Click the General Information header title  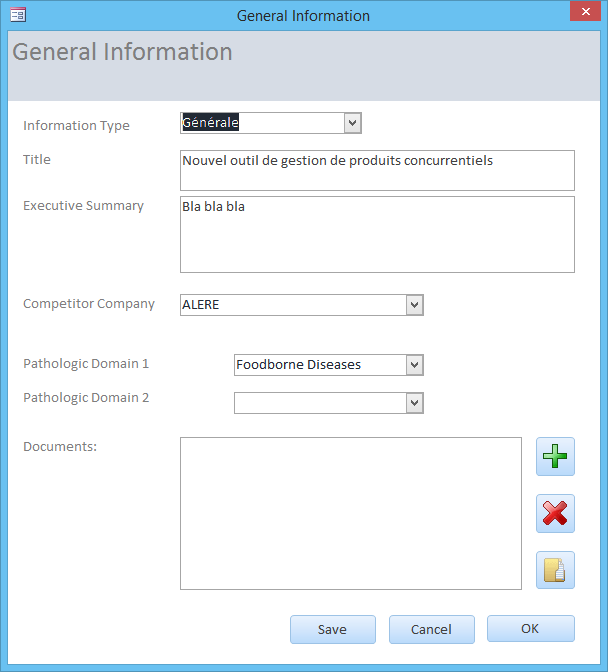point(123,52)
